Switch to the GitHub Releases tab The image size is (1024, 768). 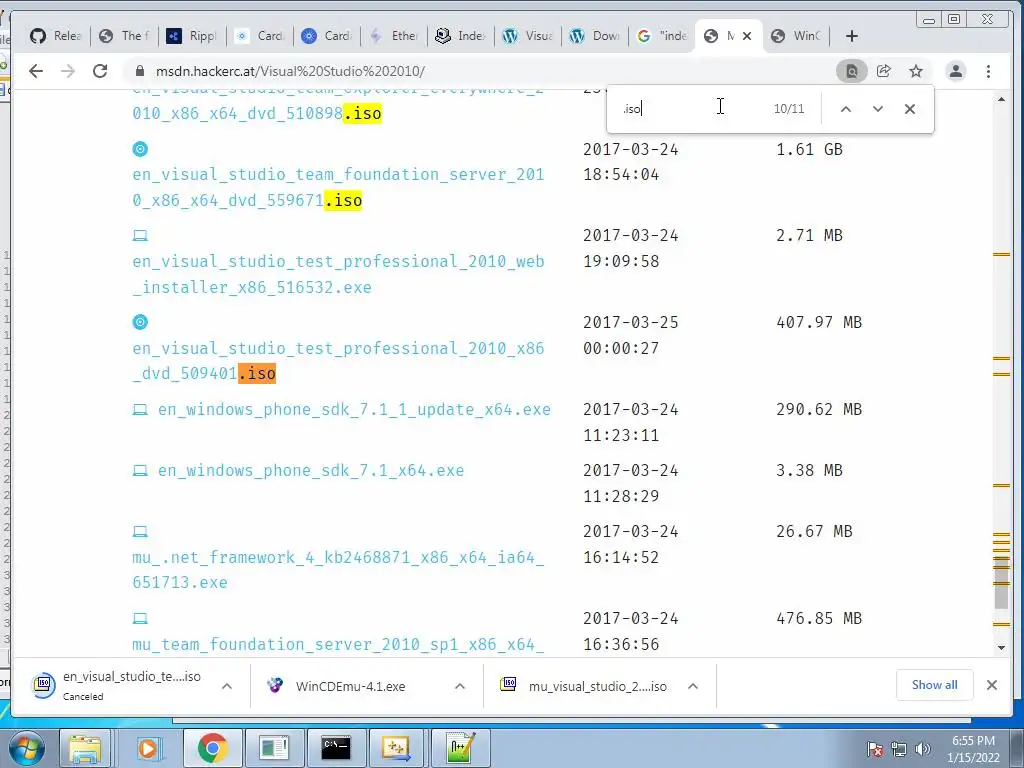(x=56, y=36)
